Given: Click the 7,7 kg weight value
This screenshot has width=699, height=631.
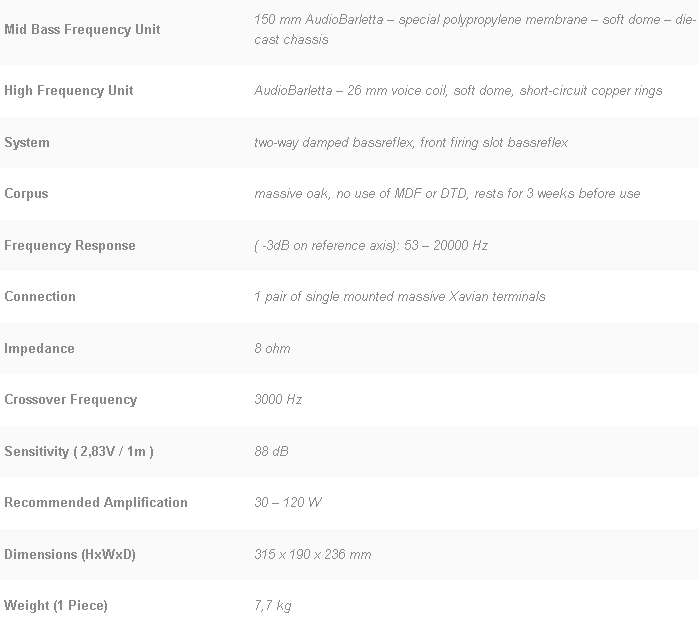Looking at the screenshot, I should 273,606.
